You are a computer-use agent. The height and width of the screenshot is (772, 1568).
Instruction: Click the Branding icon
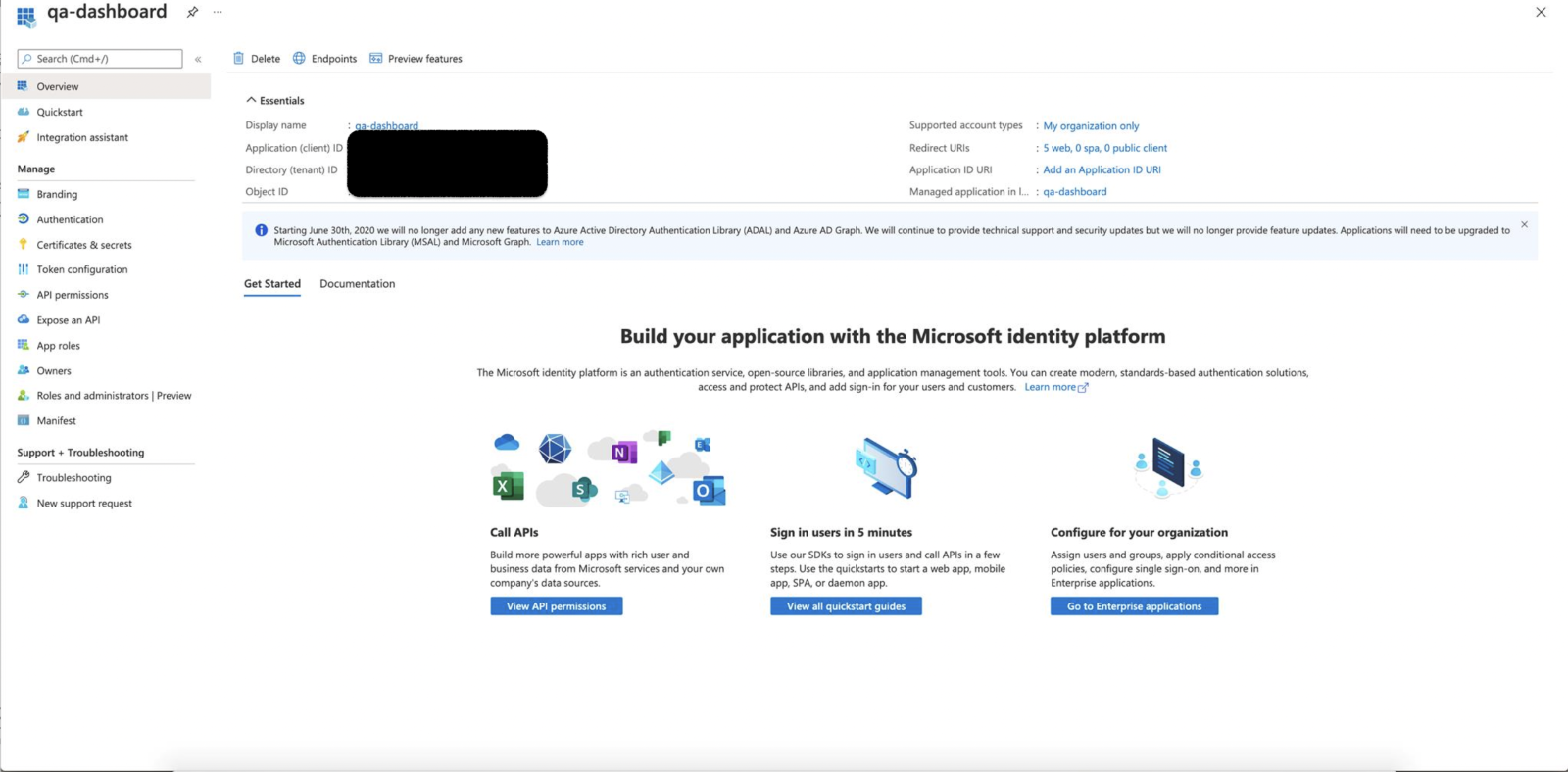click(23, 194)
